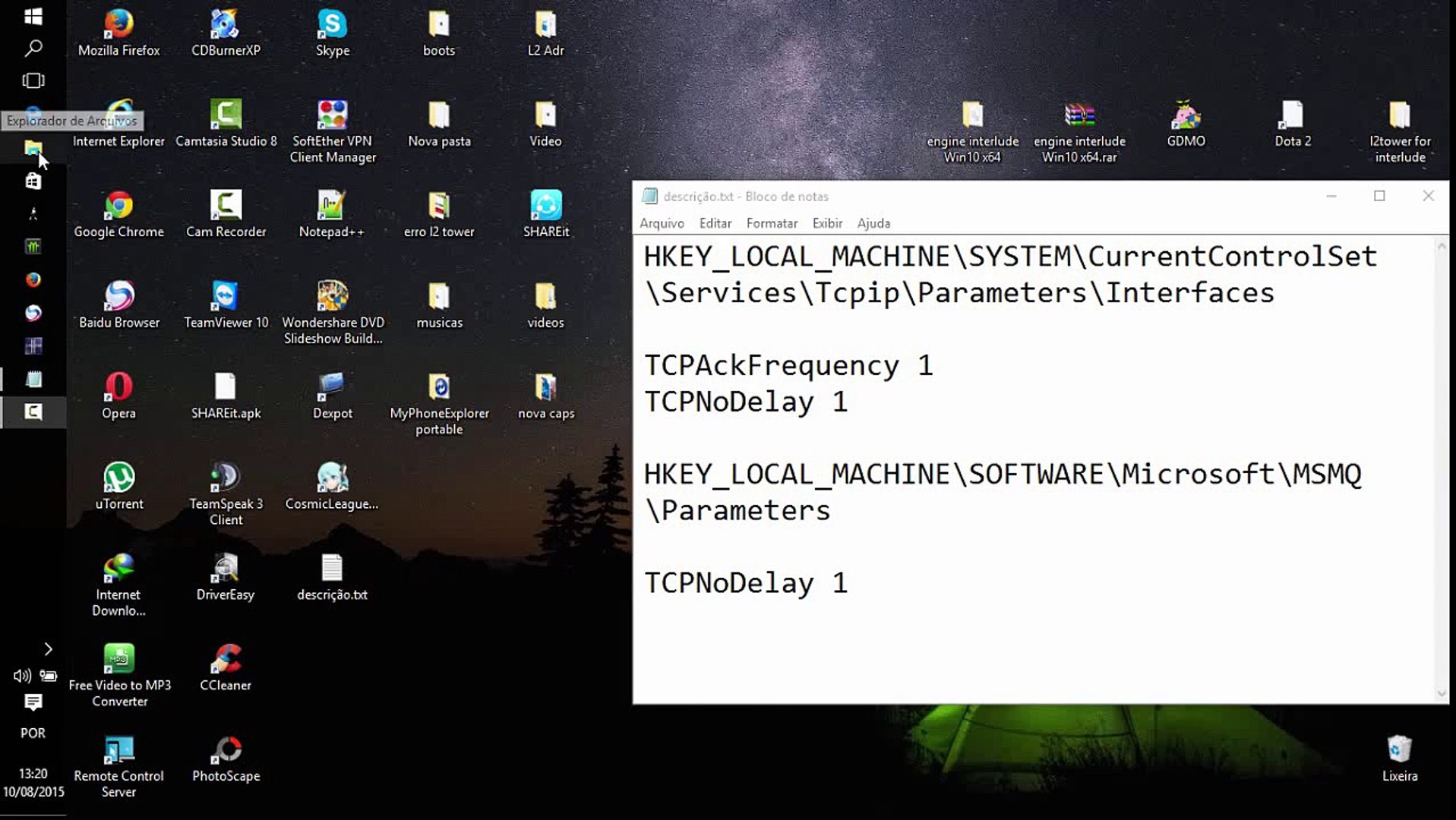Screen dimensions: 1456x820
Task: Open the Editar menu in Notepad
Action: (715, 223)
